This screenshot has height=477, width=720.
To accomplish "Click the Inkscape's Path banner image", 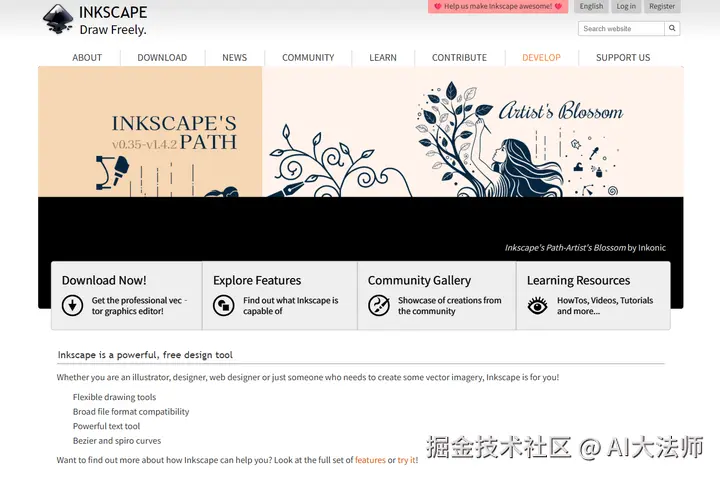I will coord(360,132).
